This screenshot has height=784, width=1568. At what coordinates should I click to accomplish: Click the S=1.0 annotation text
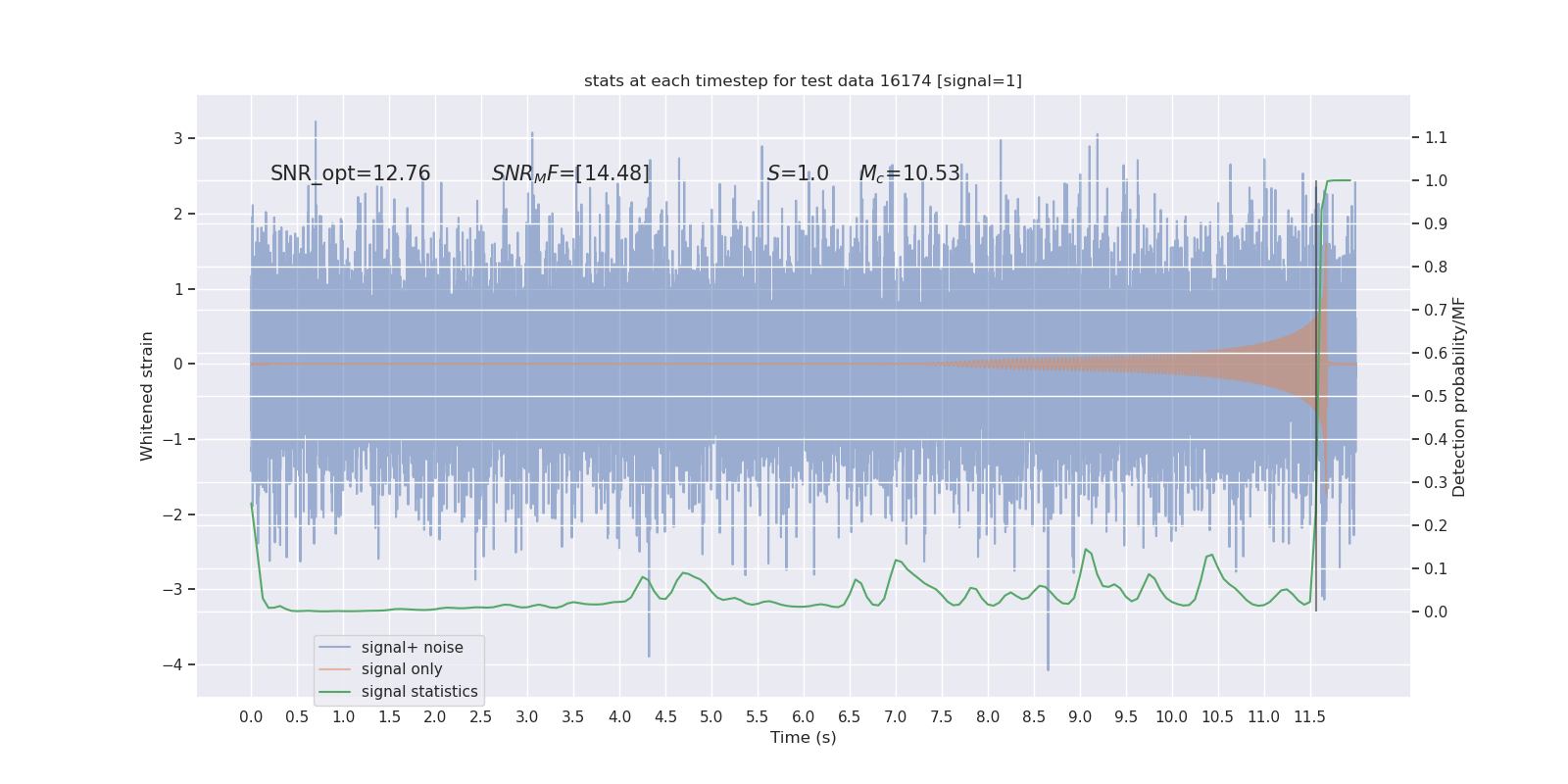(798, 173)
